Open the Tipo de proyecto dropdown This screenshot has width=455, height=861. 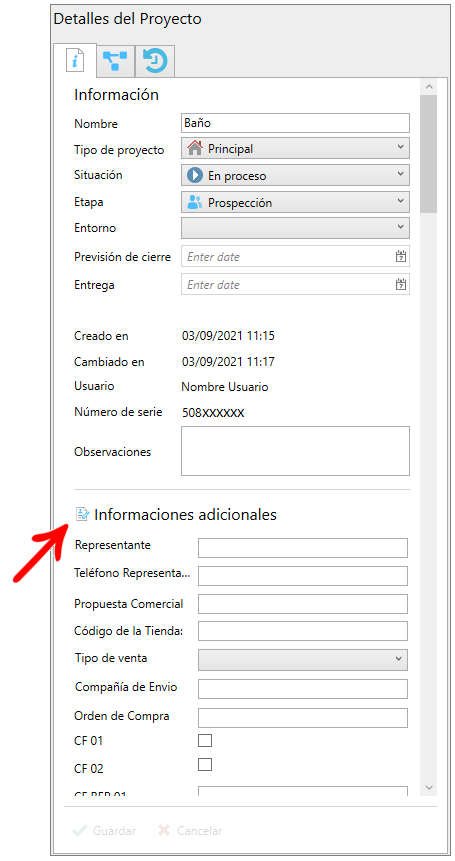pyautogui.click(x=295, y=148)
